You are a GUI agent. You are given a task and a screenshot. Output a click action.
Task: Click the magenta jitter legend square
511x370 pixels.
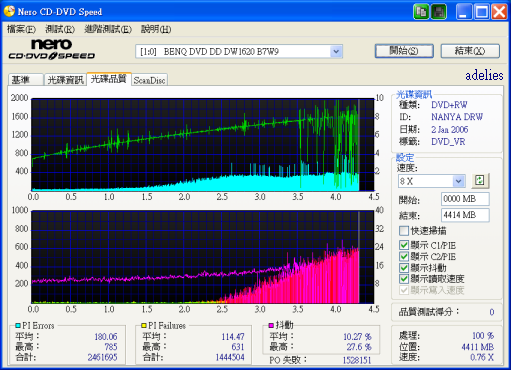271,325
